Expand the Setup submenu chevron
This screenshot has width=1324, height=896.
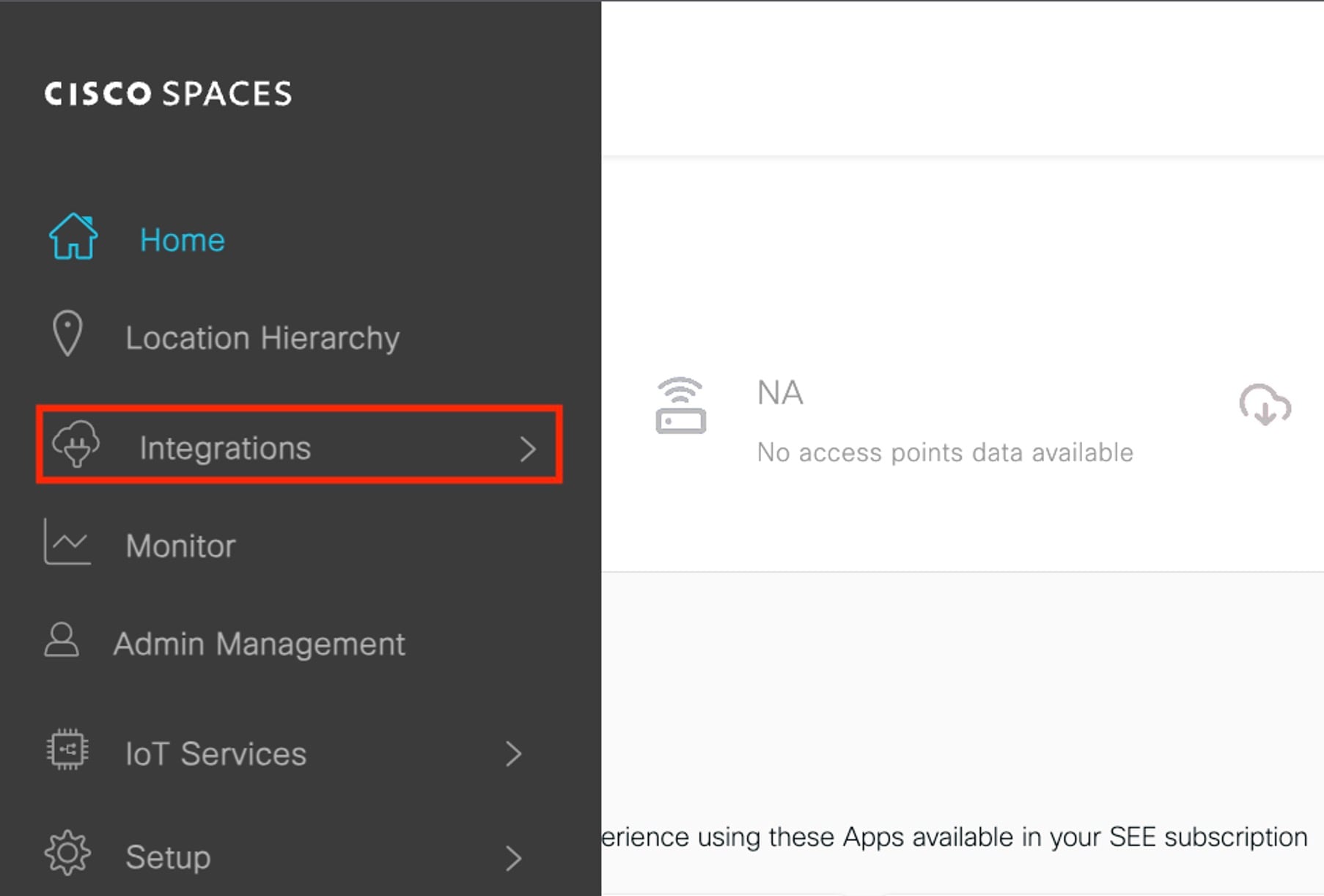513,857
